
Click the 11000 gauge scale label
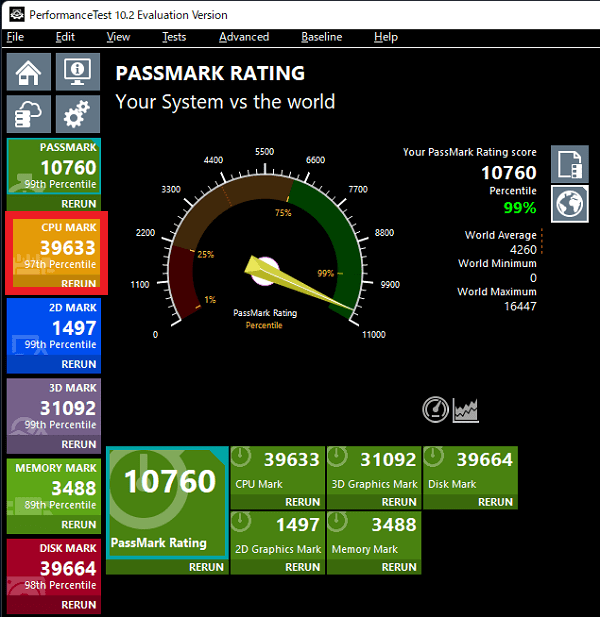pos(374,334)
